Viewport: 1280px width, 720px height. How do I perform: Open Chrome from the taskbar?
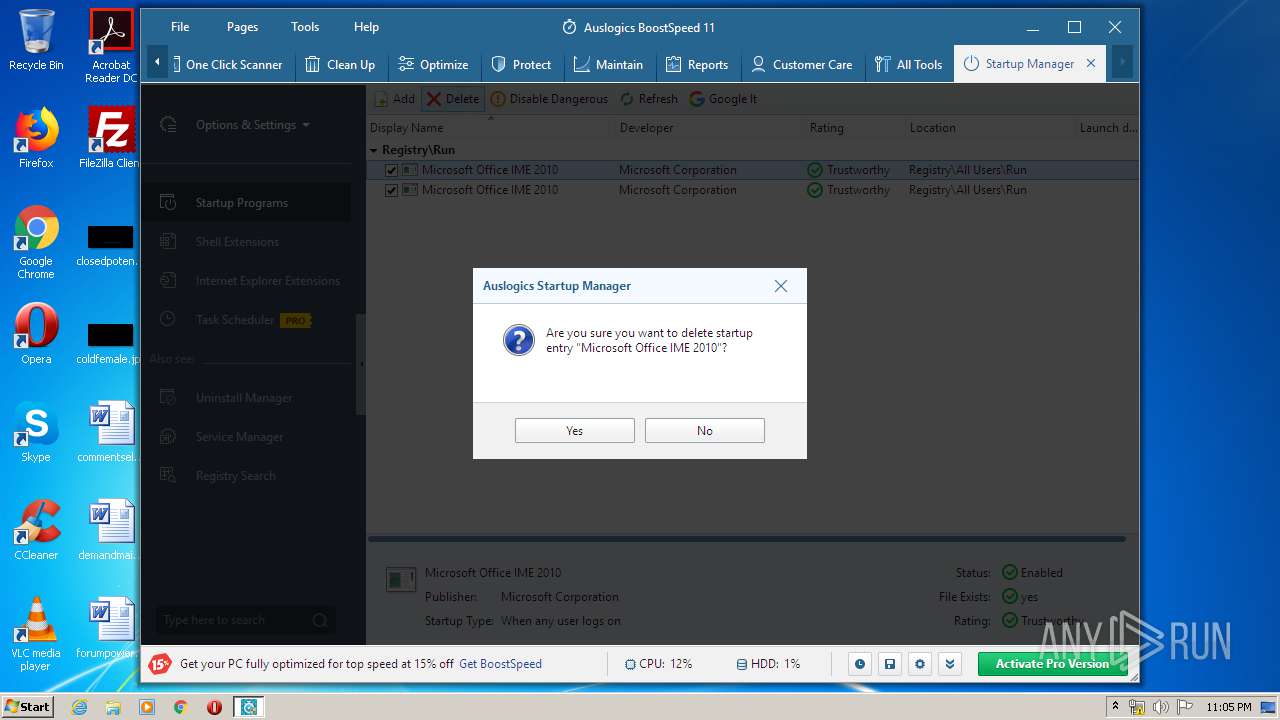(180, 707)
